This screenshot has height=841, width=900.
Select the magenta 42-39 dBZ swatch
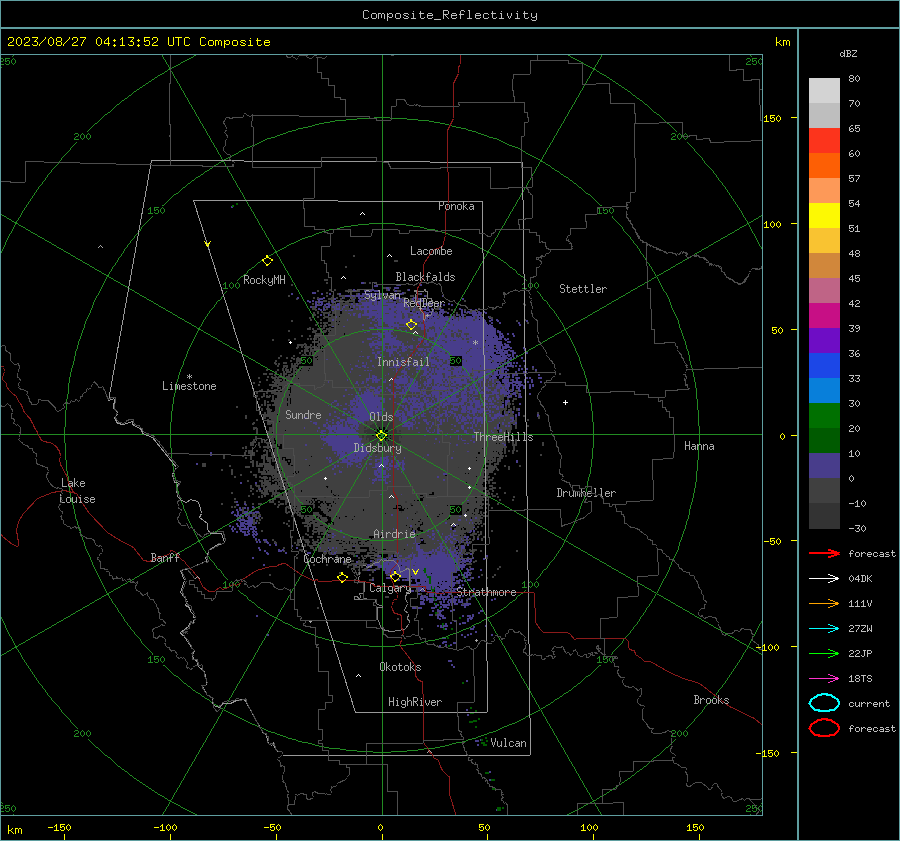pos(824,315)
